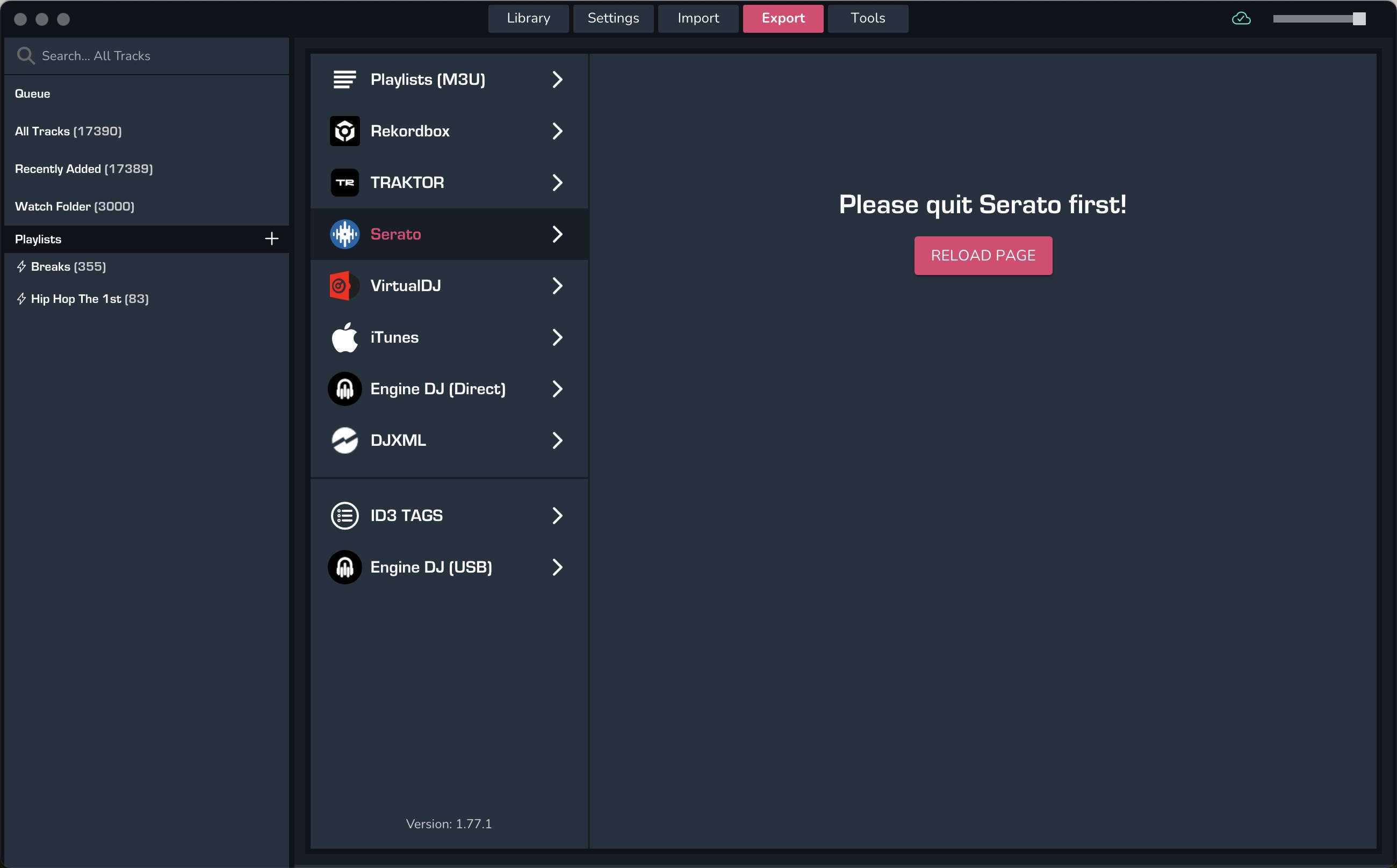Add new playlist with plus icon
Viewport: 1397px width, 868px height.
[x=271, y=239]
